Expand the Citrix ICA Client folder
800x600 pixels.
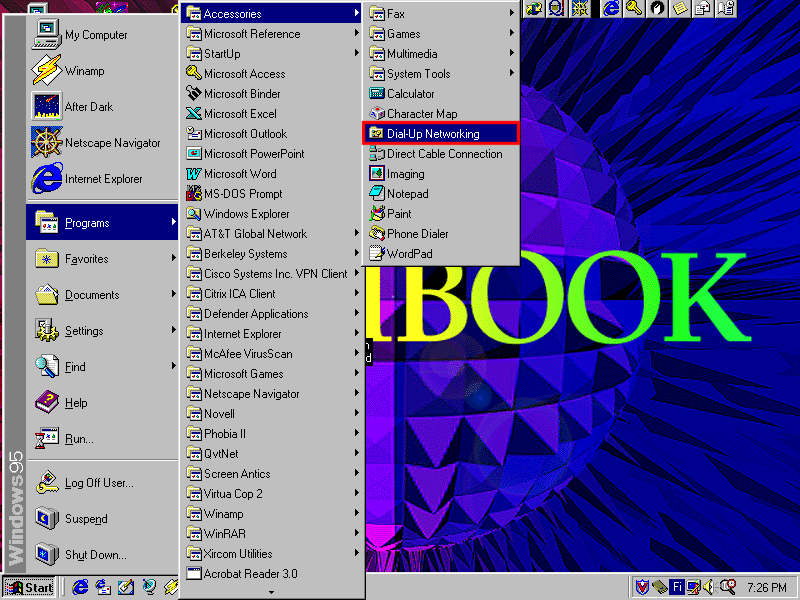(272, 293)
